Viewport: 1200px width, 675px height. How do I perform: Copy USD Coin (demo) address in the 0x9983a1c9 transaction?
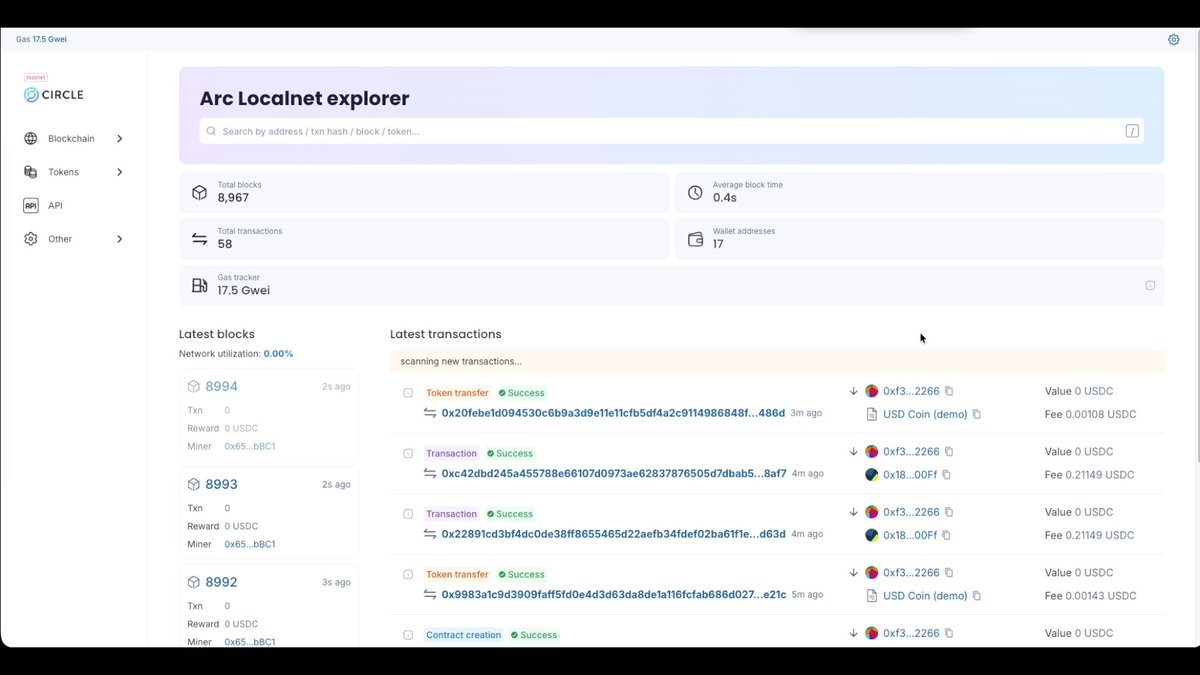pyautogui.click(x=977, y=596)
